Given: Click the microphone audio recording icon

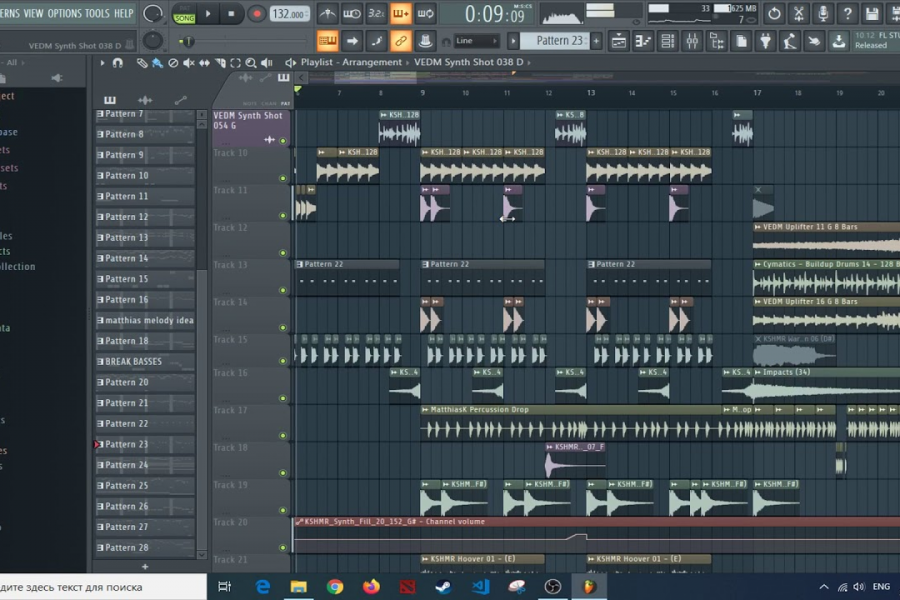Looking at the screenshot, I should click(823, 14).
